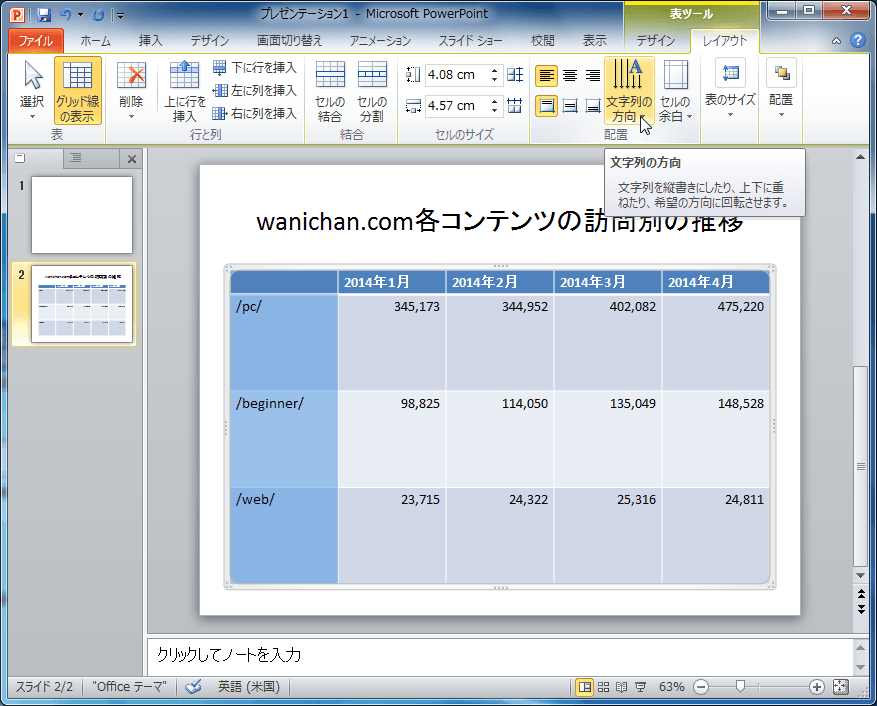Click 下に行を挿入 insert row below

[x=254, y=68]
